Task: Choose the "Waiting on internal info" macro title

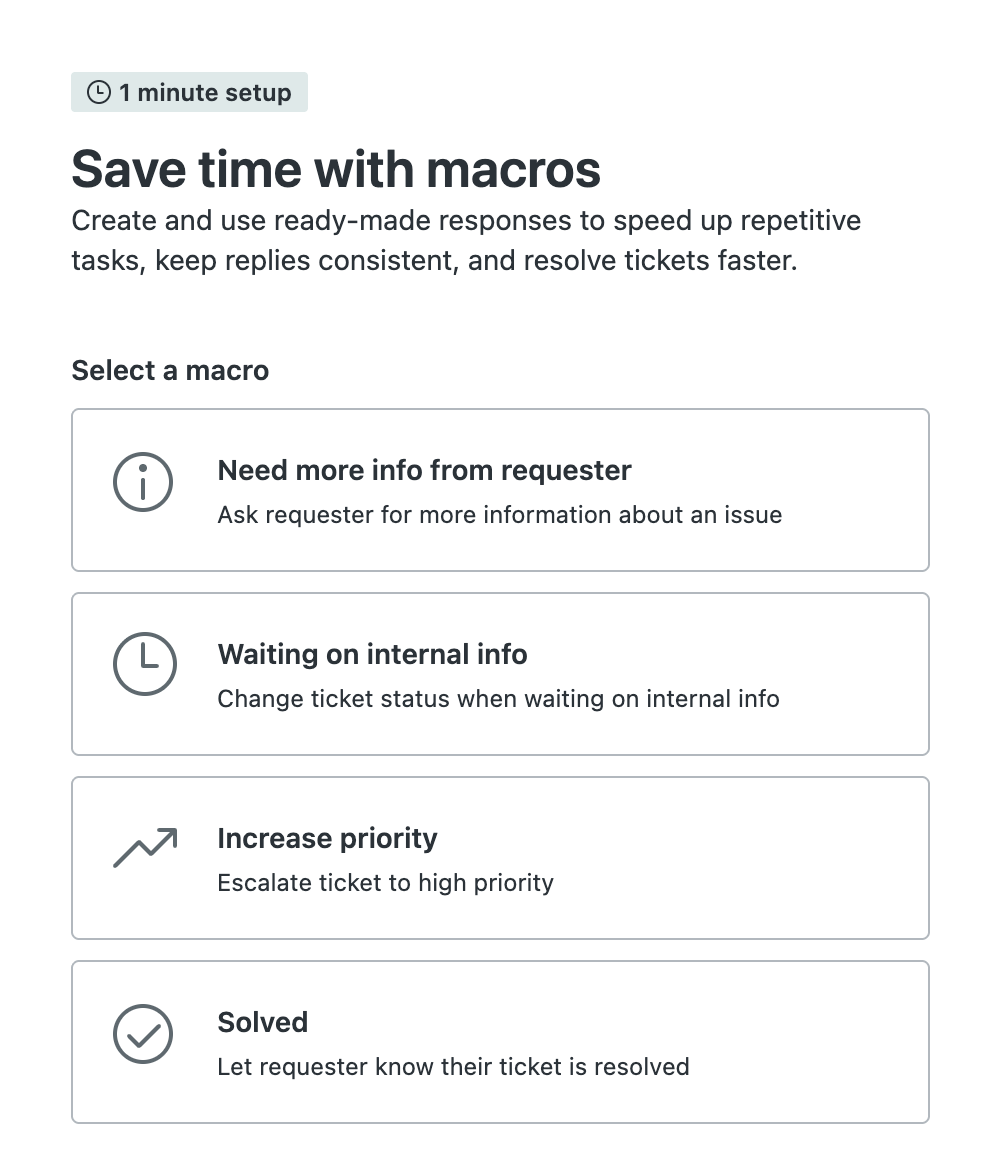Action: tap(372, 654)
